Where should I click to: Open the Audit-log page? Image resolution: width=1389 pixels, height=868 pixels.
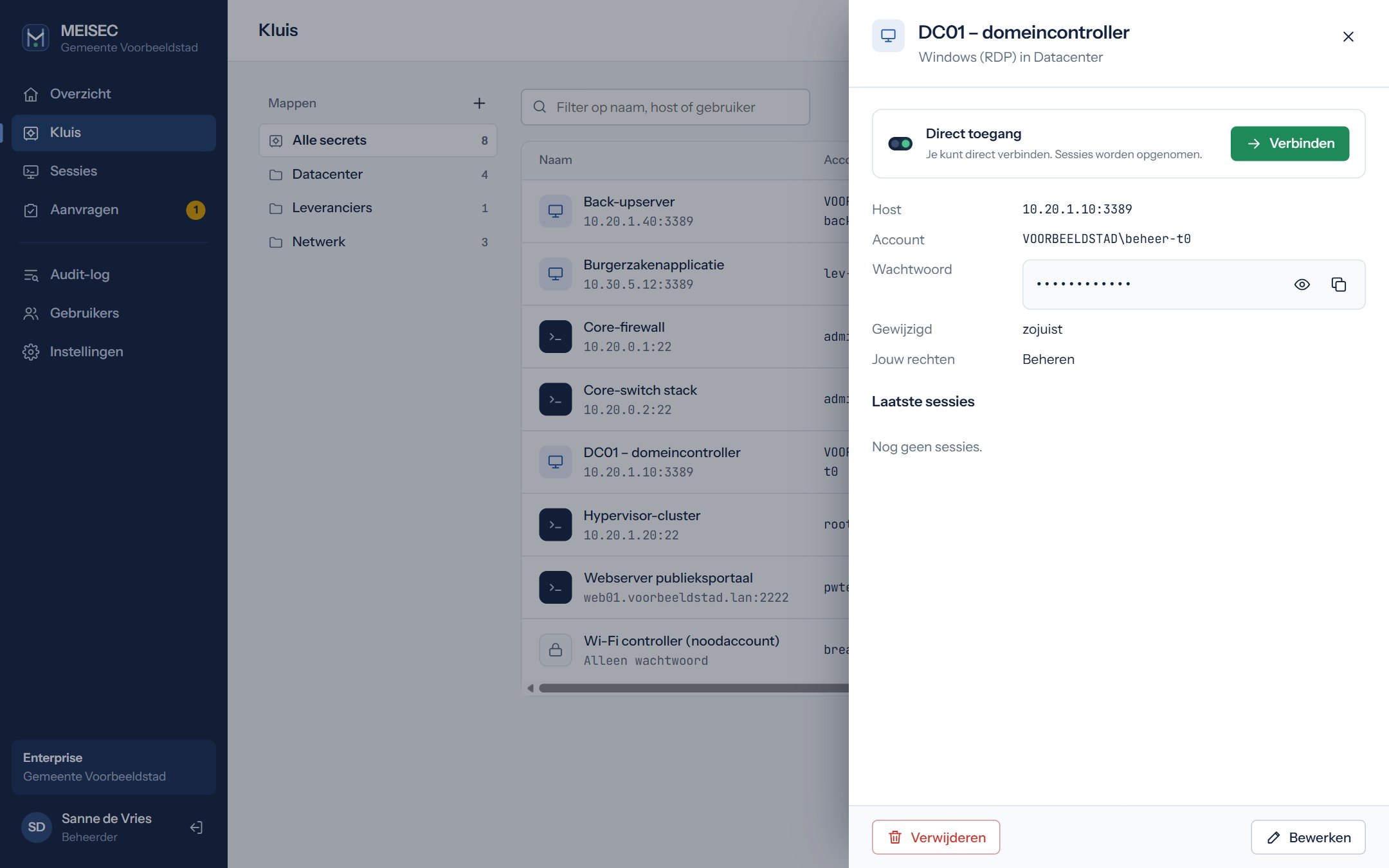pos(114,275)
